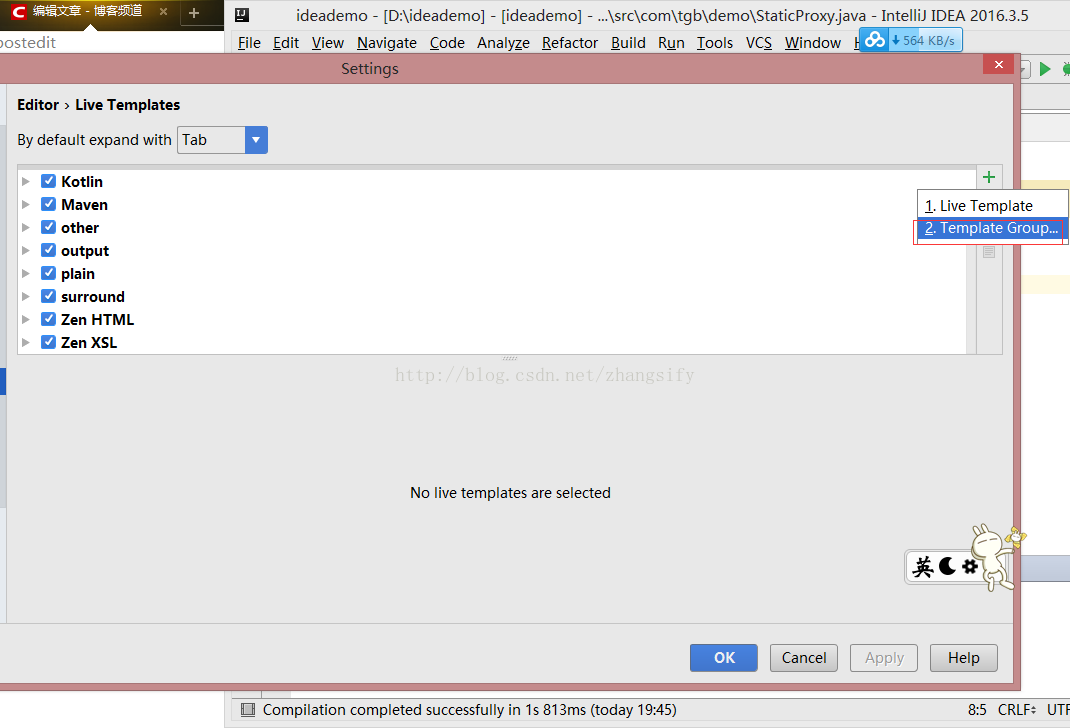The height and width of the screenshot is (728, 1070).
Task: Switch to the 编辑文章 browser tab
Action: pyautogui.click(x=87, y=12)
